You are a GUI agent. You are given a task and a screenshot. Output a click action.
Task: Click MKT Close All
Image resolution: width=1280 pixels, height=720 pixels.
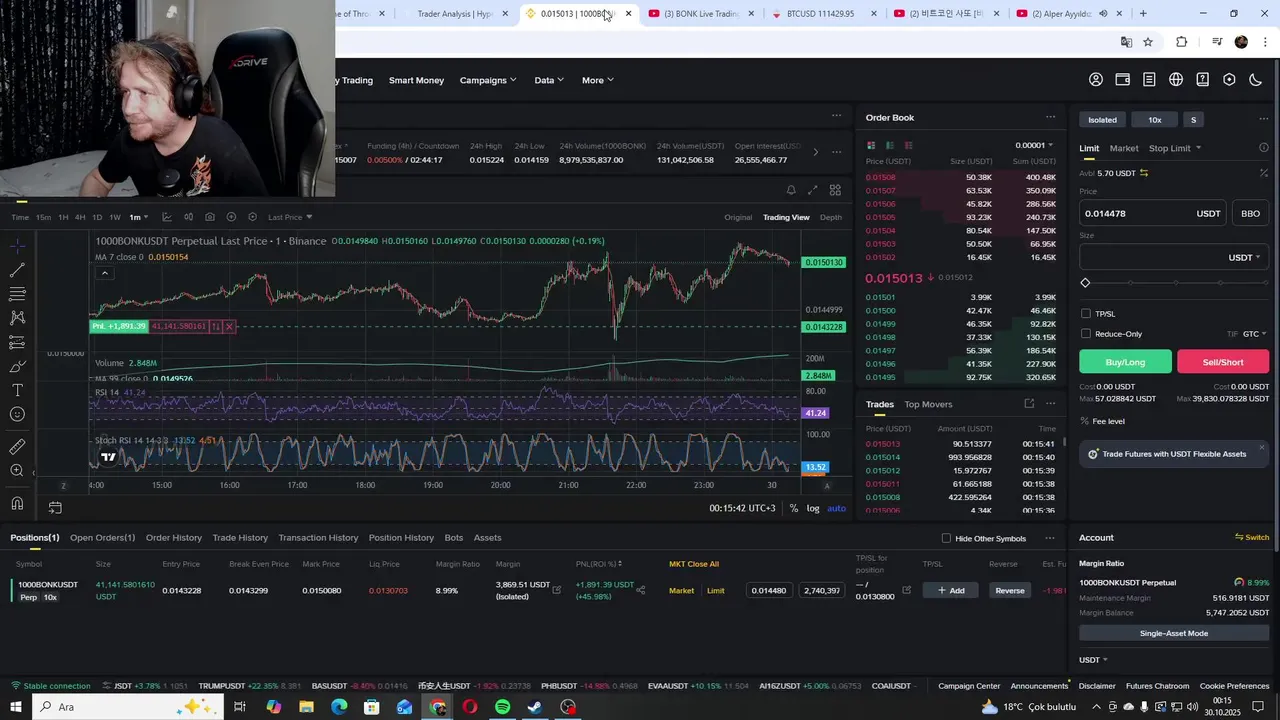[694, 564]
